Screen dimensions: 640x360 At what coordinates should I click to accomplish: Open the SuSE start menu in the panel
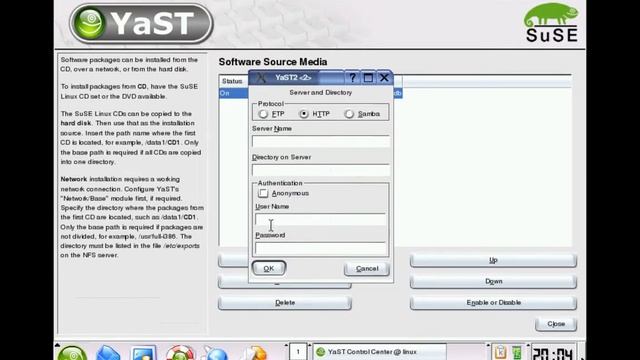72,353
